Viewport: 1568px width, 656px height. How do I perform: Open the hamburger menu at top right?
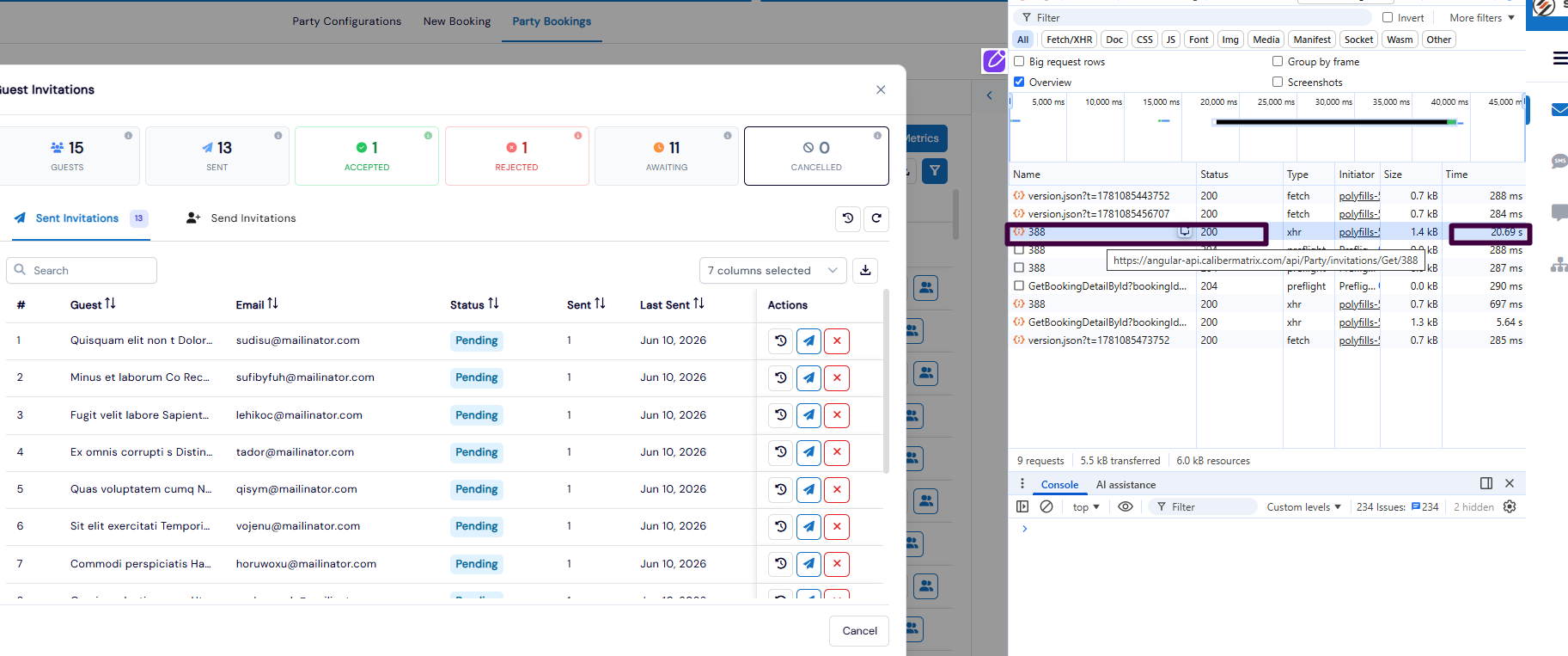[1560, 58]
